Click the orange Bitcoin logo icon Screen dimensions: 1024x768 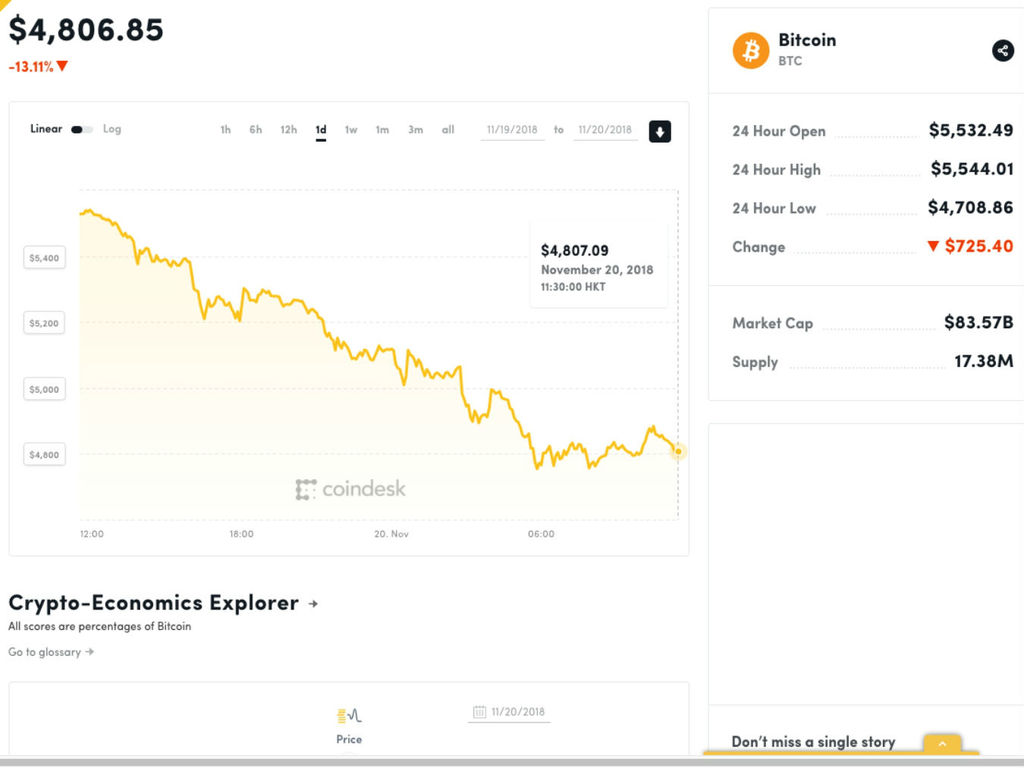point(750,50)
